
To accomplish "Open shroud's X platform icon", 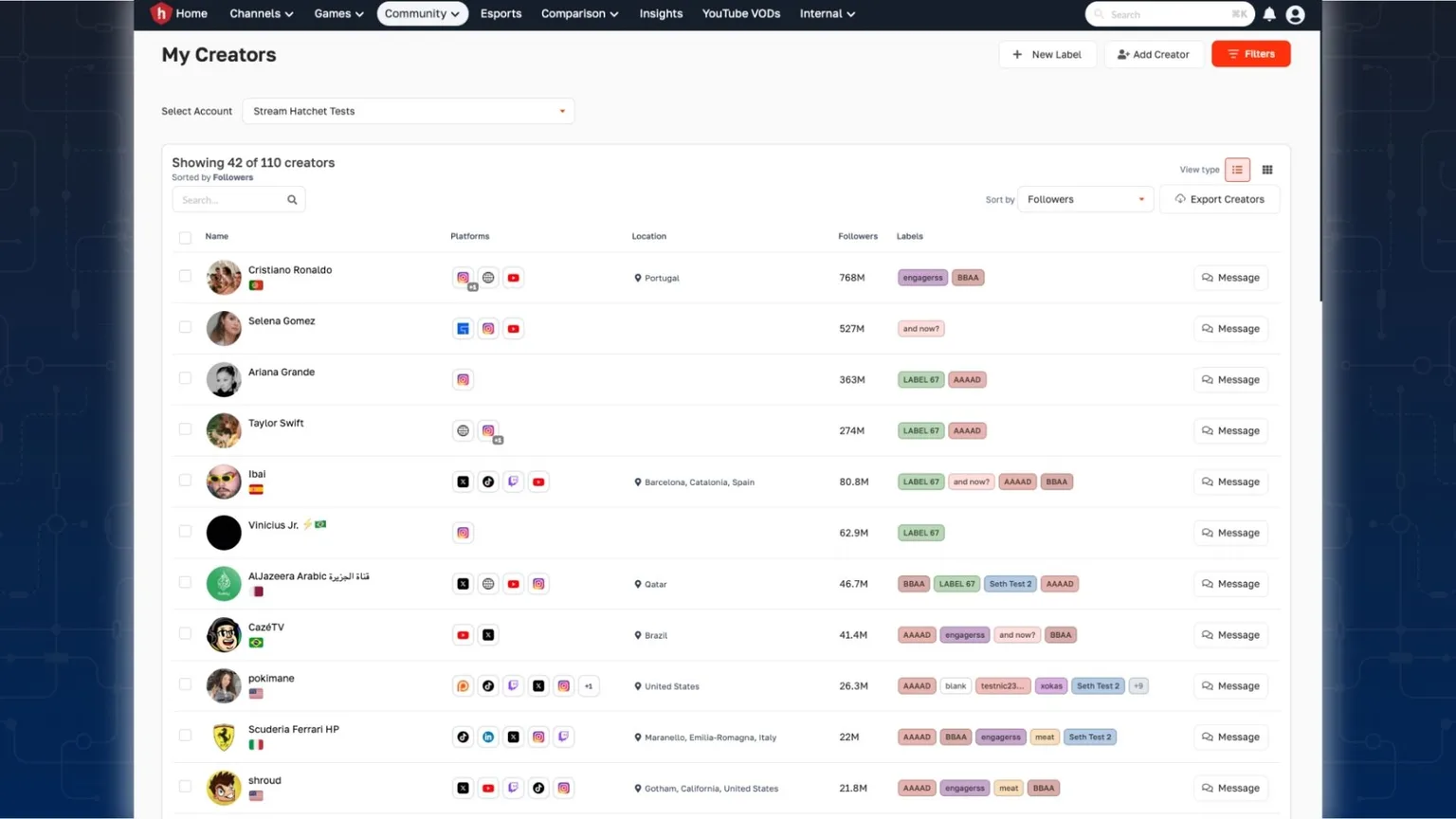I will click(463, 788).
